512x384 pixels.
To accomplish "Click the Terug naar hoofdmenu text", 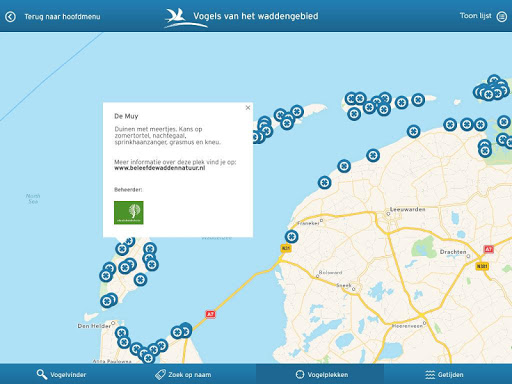I will (62, 17).
